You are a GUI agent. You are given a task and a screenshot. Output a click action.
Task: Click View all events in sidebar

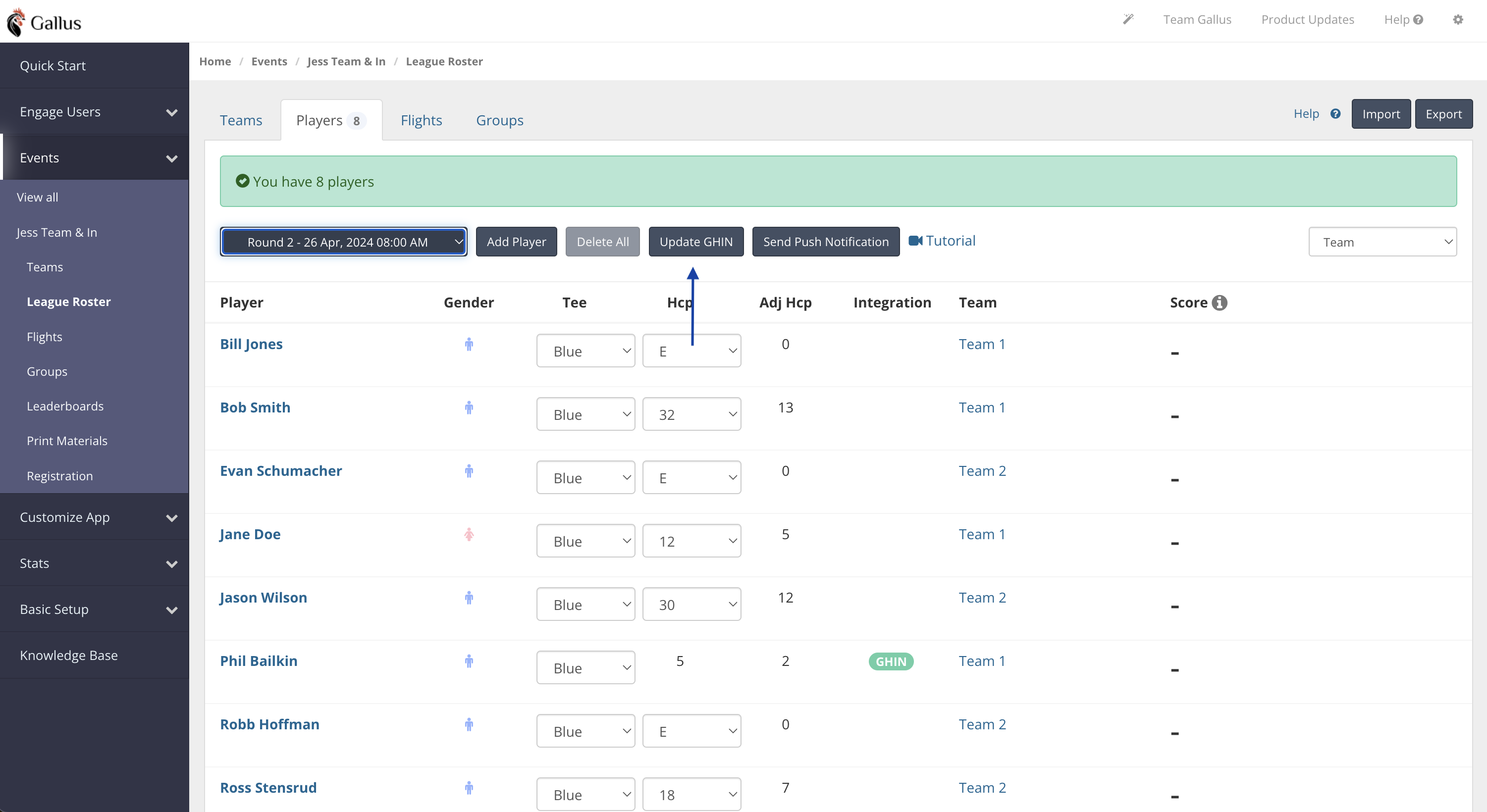(38, 198)
